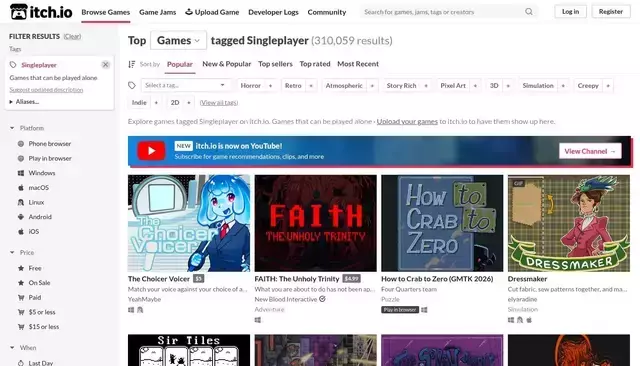This screenshot has width=640, height=366.
Task: Filter by On Sale games
Action: click(39, 283)
